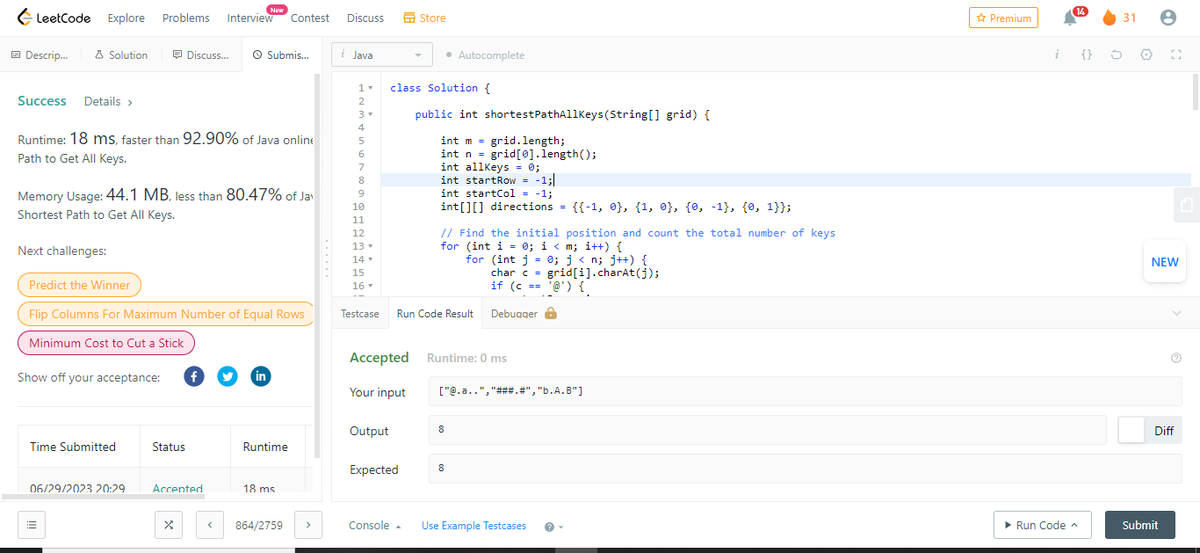Open Interview in top navigation
This screenshot has height=553, width=1200.
(250, 18)
